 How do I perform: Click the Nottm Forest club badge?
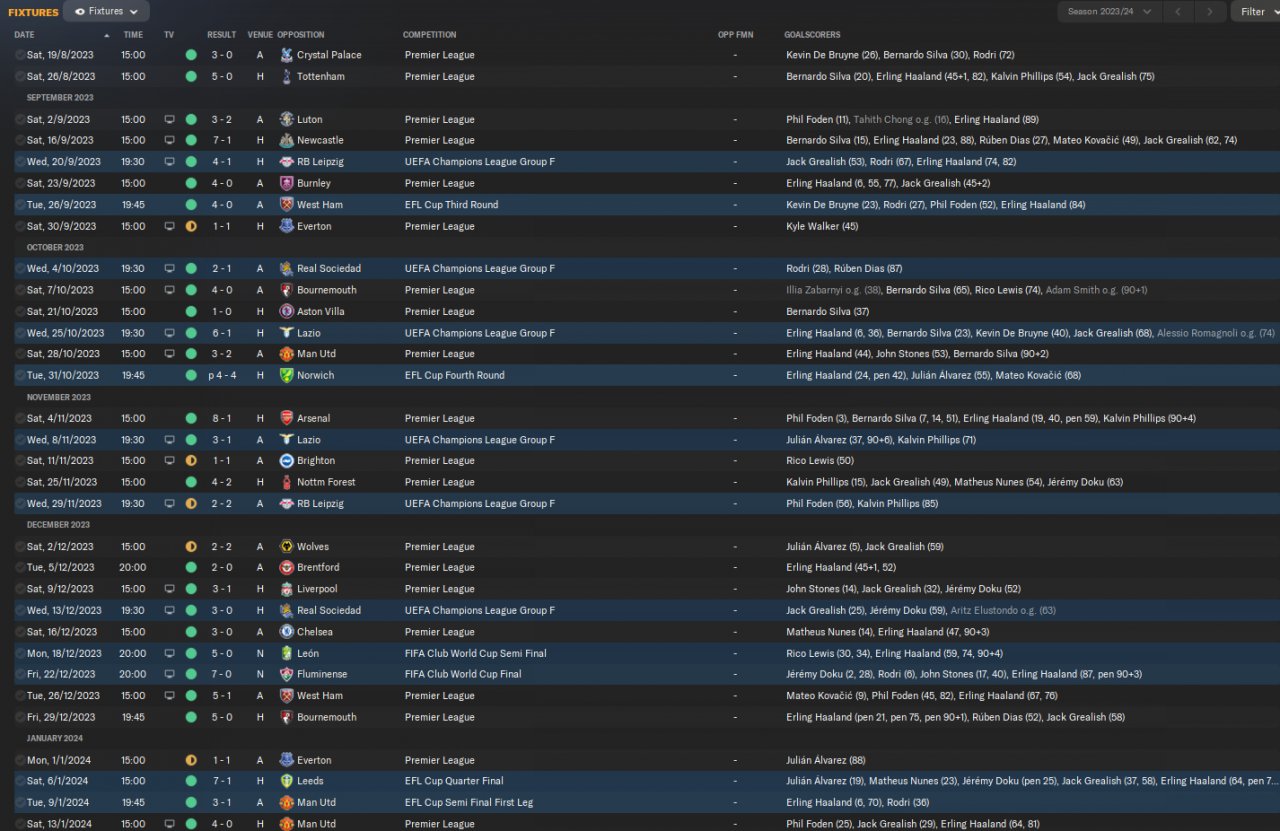[287, 482]
